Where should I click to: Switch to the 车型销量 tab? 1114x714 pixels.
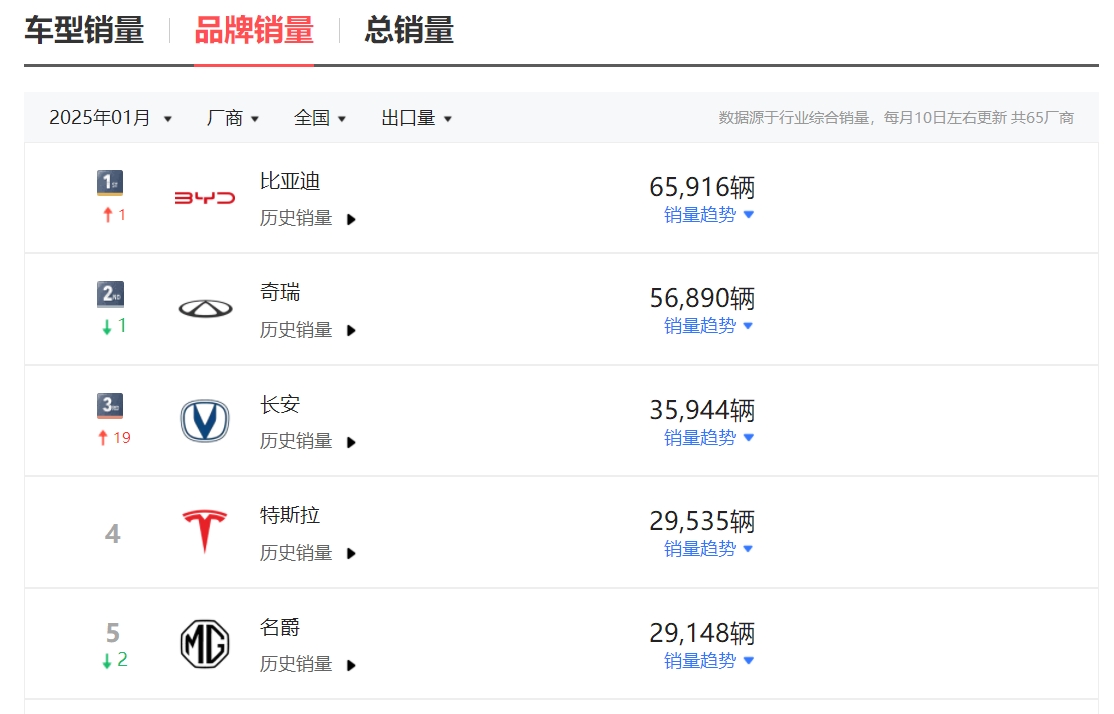pyautogui.click(x=84, y=31)
